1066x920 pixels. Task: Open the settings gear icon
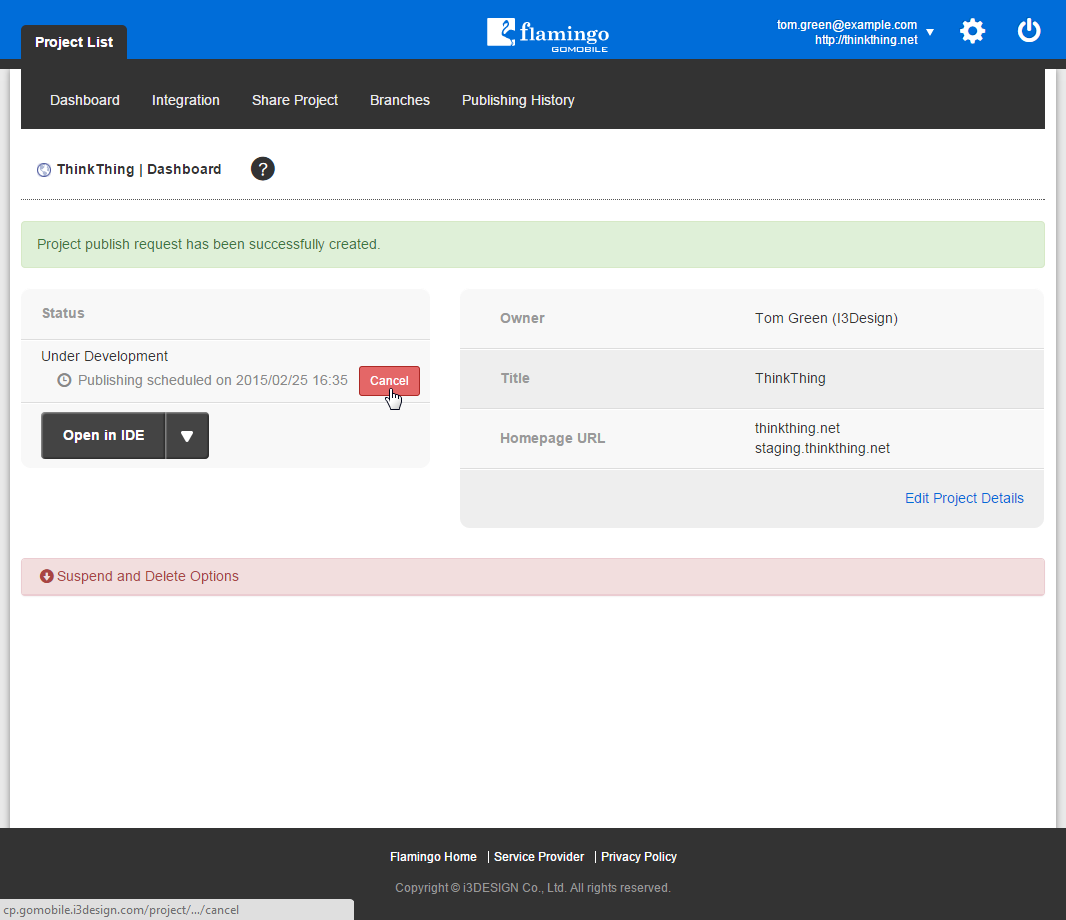tap(972, 31)
